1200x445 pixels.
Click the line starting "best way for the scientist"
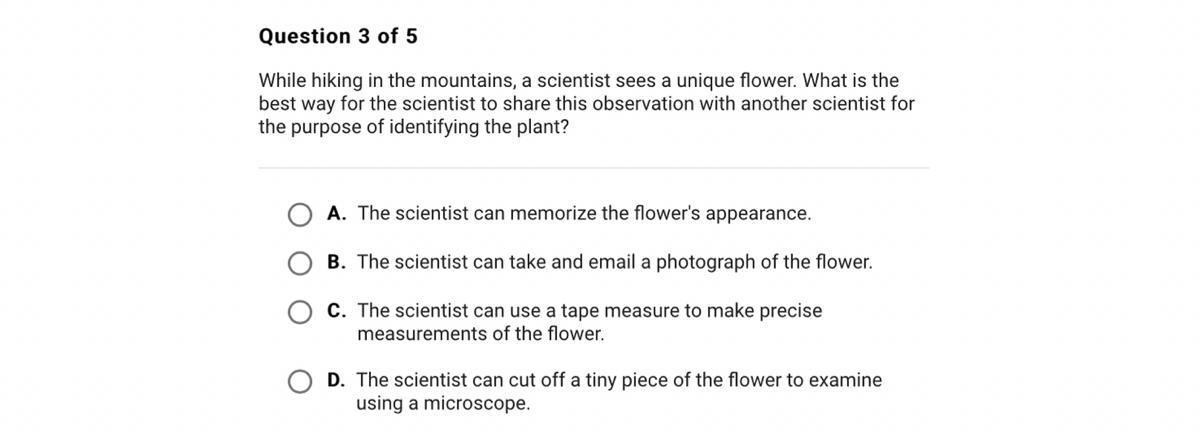click(x=587, y=104)
